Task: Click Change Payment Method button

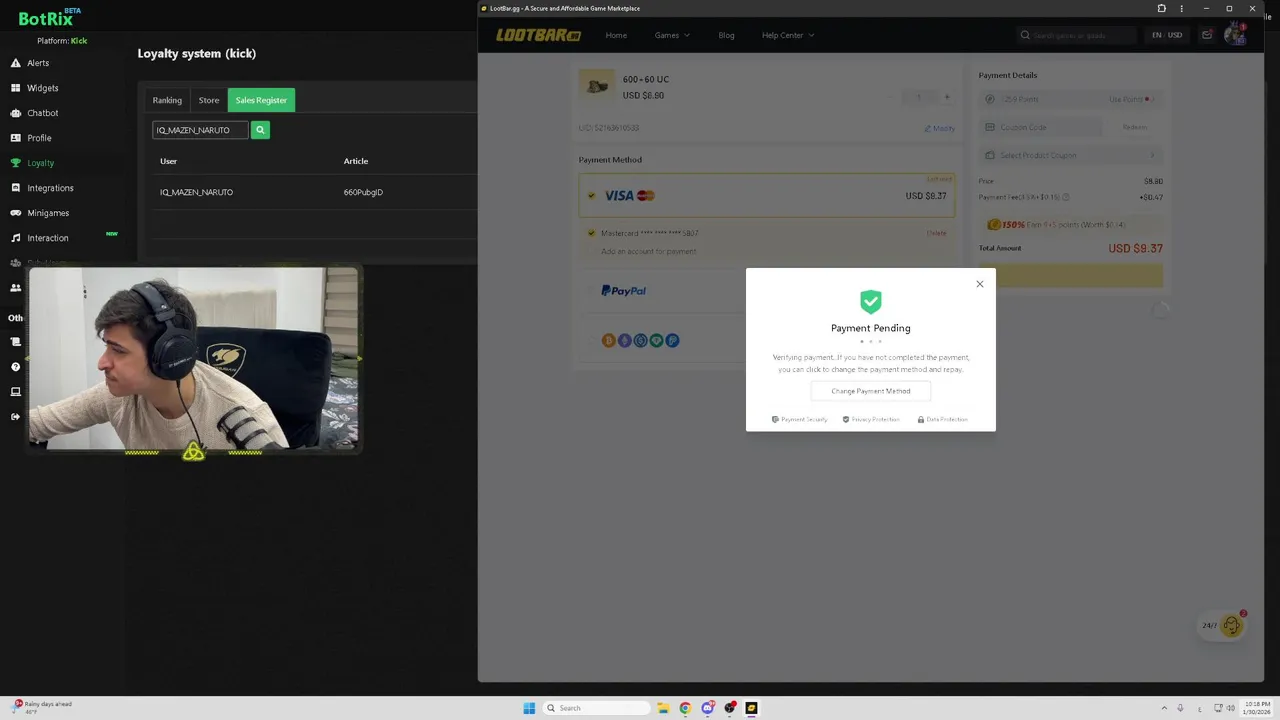Action: click(871, 391)
